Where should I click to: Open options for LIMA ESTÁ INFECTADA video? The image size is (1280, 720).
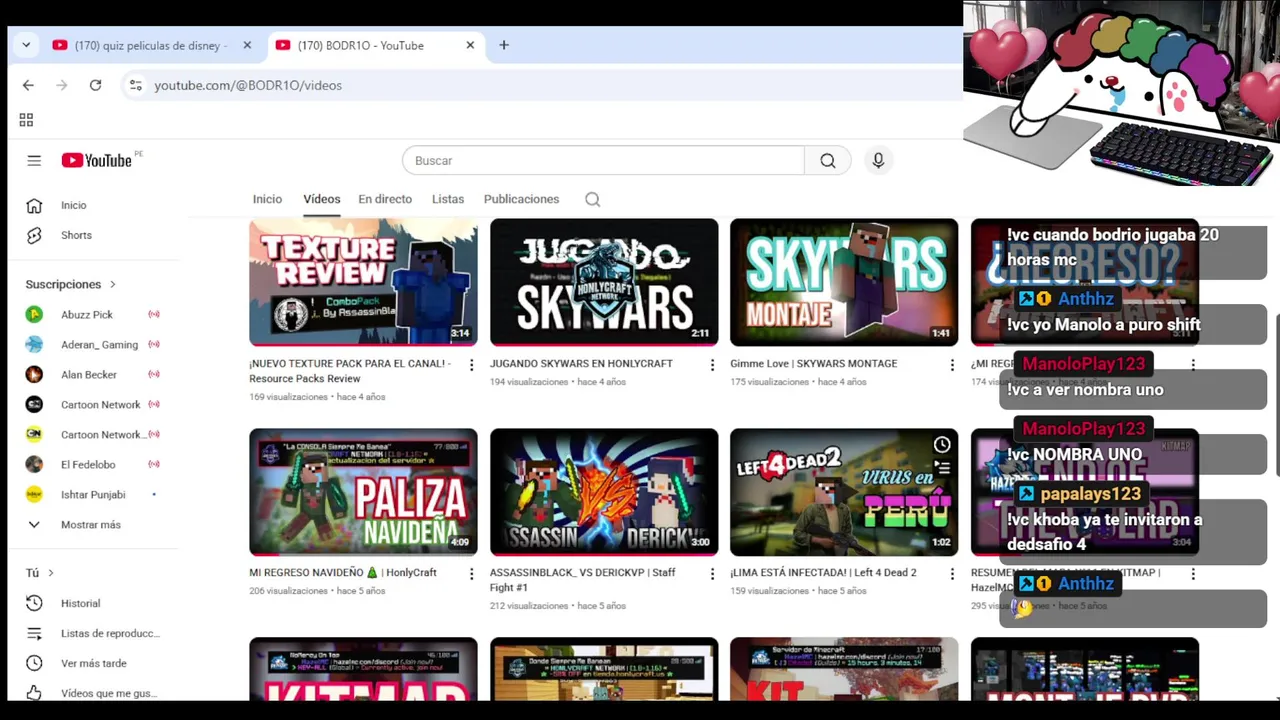952,574
